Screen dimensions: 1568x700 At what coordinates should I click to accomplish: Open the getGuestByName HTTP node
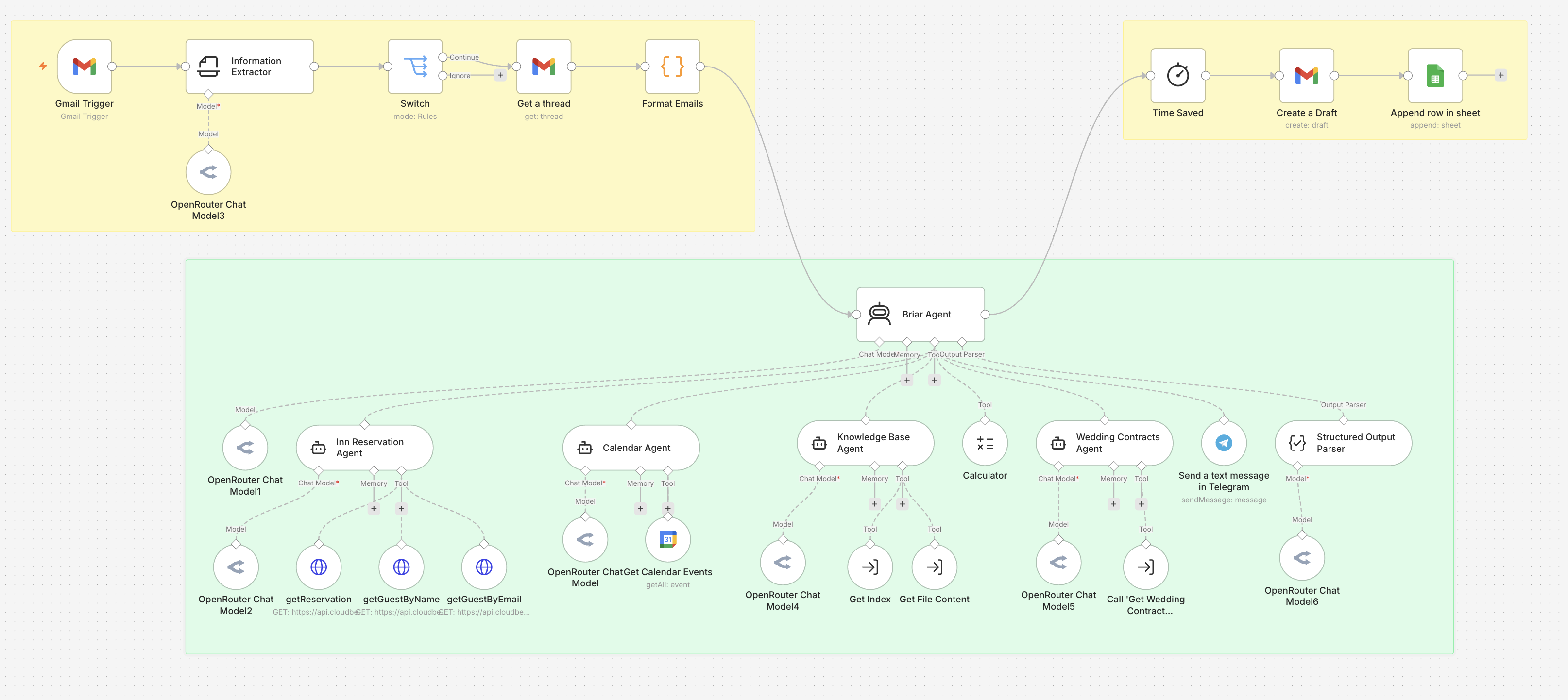[x=401, y=567]
